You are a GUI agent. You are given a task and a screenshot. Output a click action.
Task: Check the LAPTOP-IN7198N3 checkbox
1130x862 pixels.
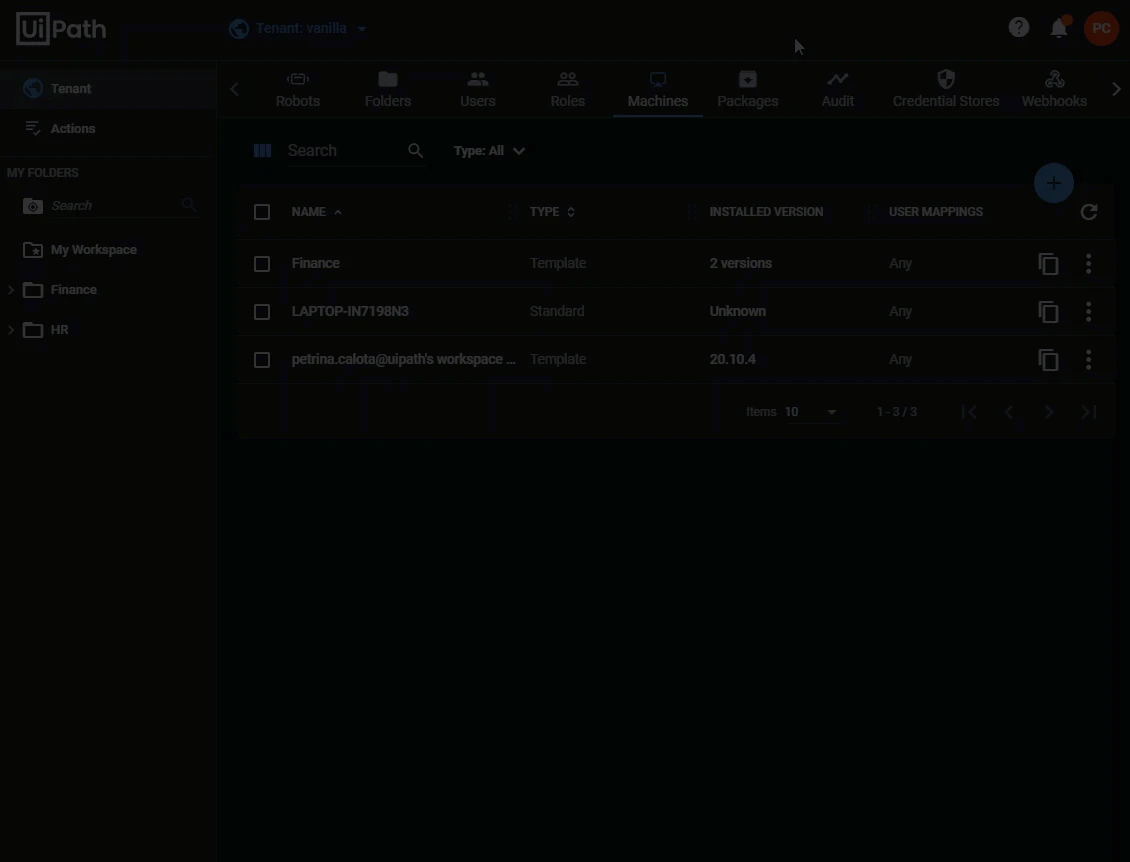point(262,312)
